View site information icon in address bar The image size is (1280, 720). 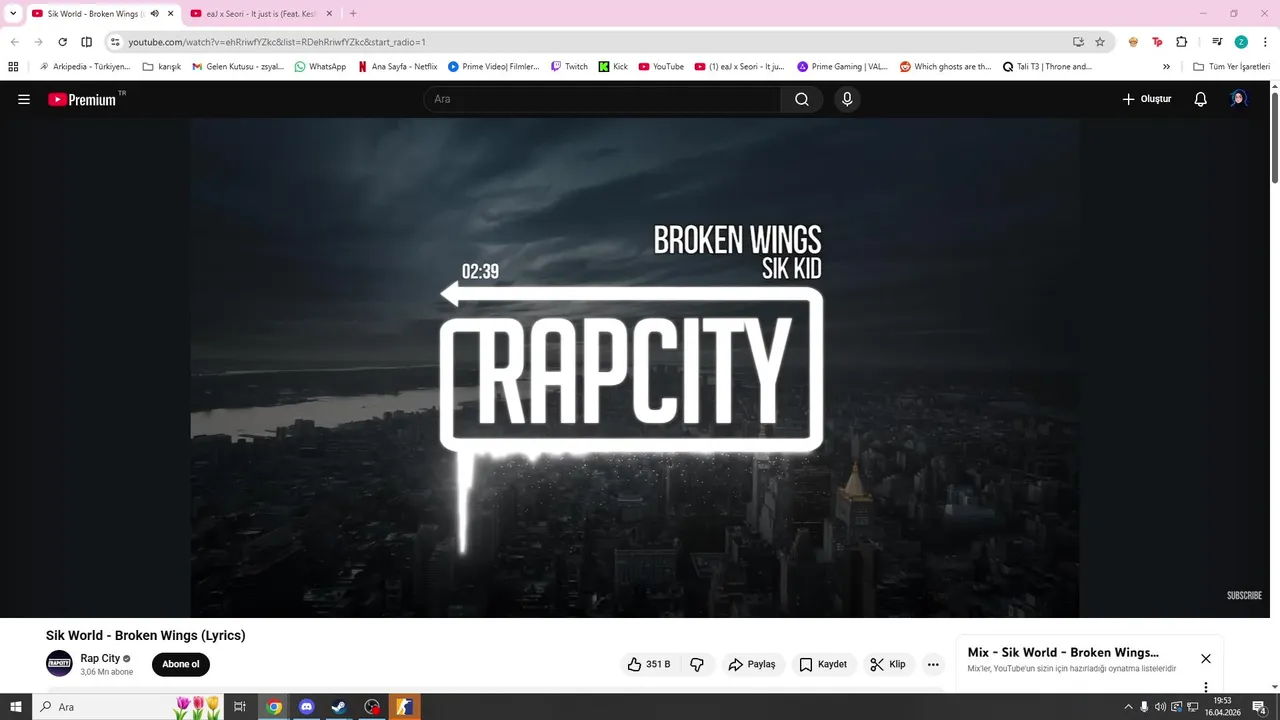click(115, 42)
